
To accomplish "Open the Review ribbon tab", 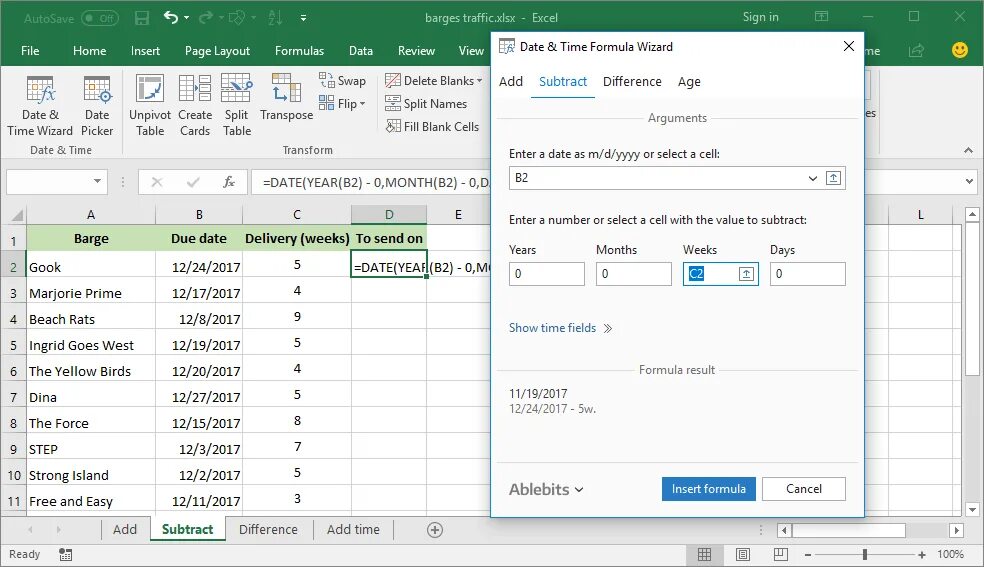I will click(x=416, y=51).
